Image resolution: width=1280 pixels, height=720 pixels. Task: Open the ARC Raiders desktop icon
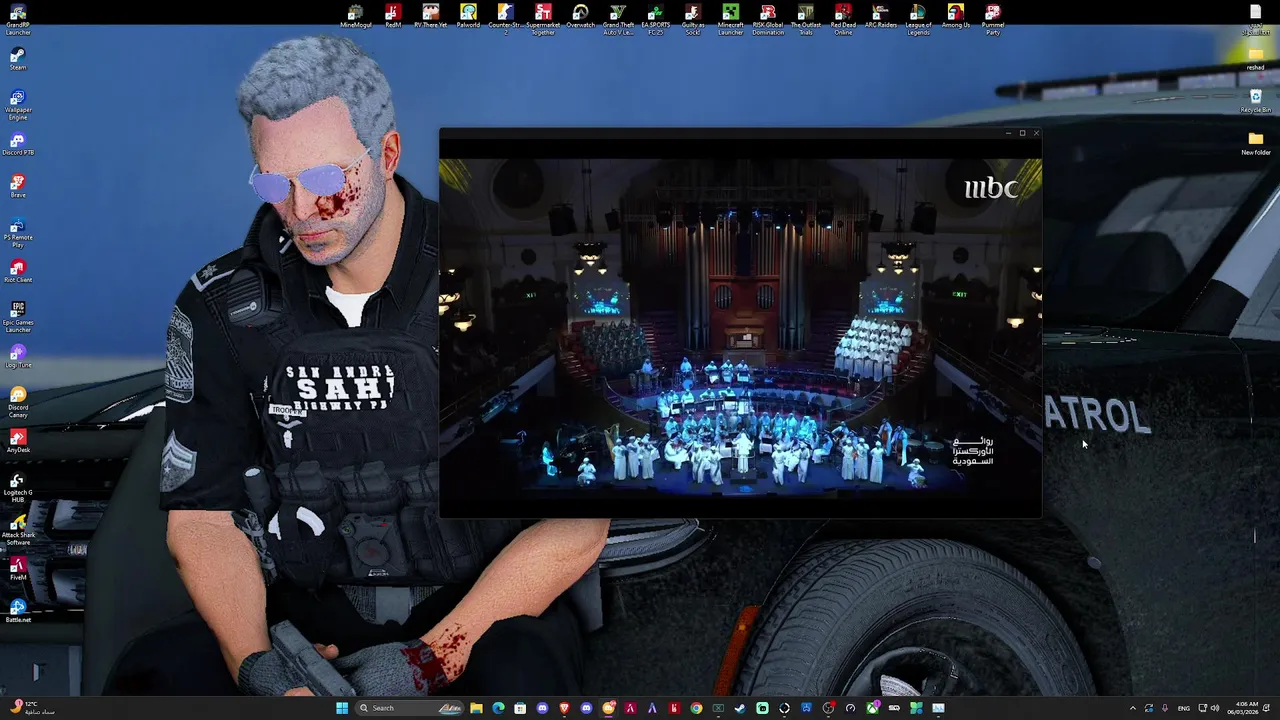(x=881, y=16)
